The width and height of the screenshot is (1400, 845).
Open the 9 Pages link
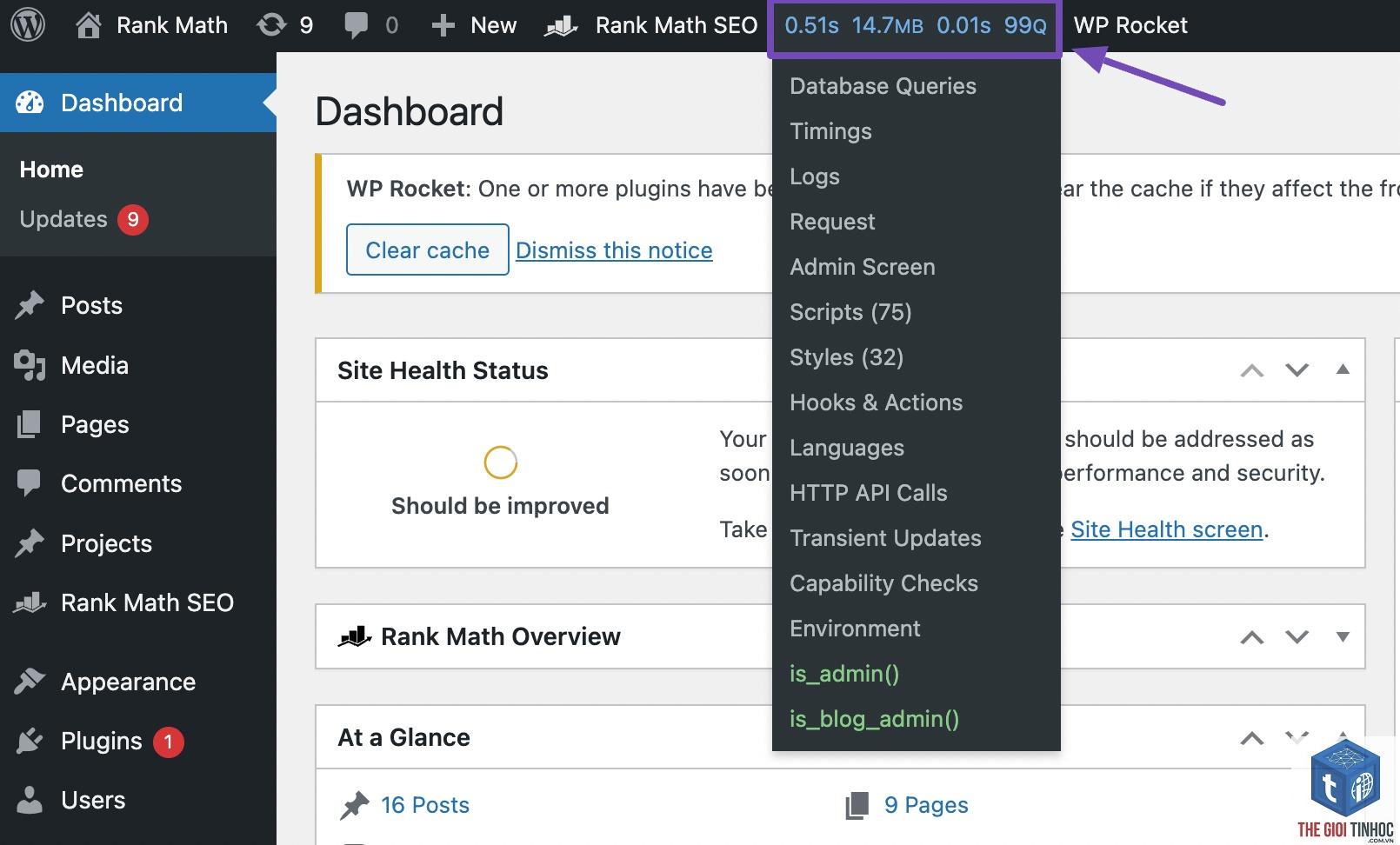pos(926,805)
